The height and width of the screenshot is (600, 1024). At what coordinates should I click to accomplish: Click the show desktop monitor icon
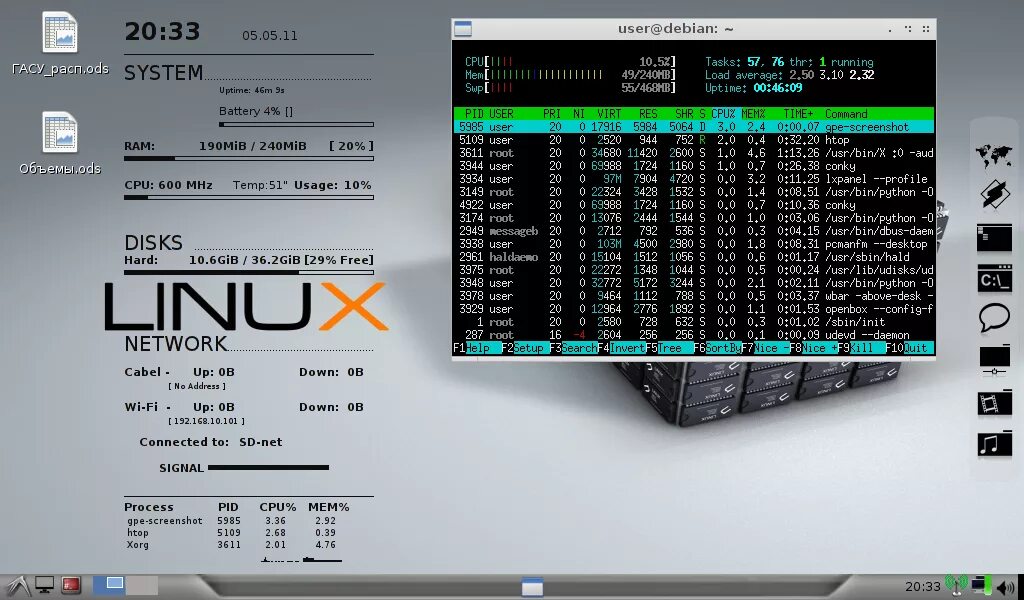tap(44, 585)
